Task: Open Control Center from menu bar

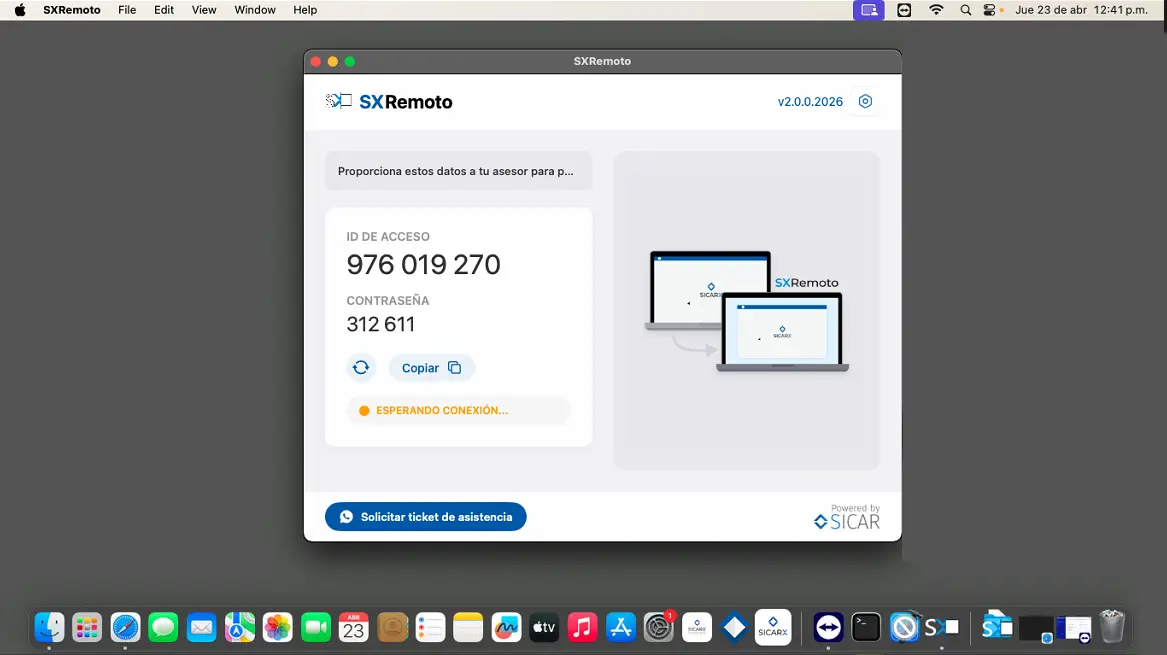Action: pyautogui.click(x=990, y=10)
